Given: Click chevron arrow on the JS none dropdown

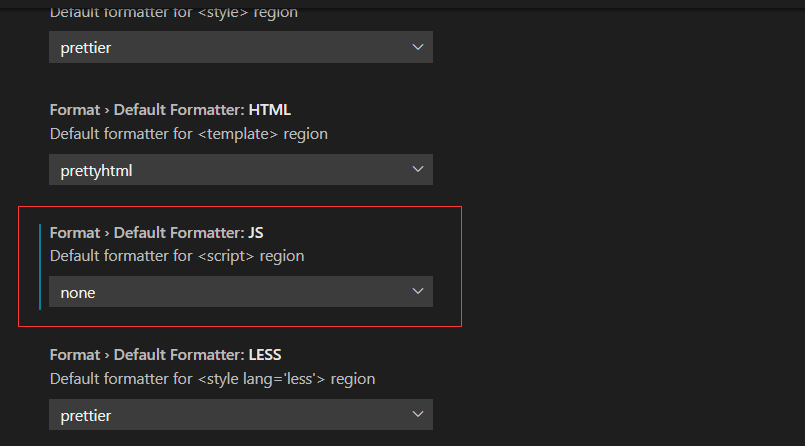Looking at the screenshot, I should (418, 292).
